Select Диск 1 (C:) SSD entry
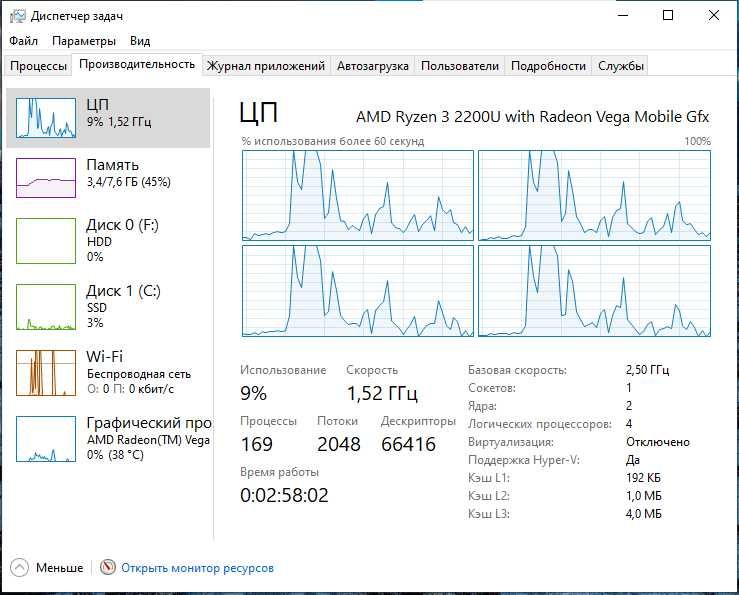739x595 pixels. [108, 306]
